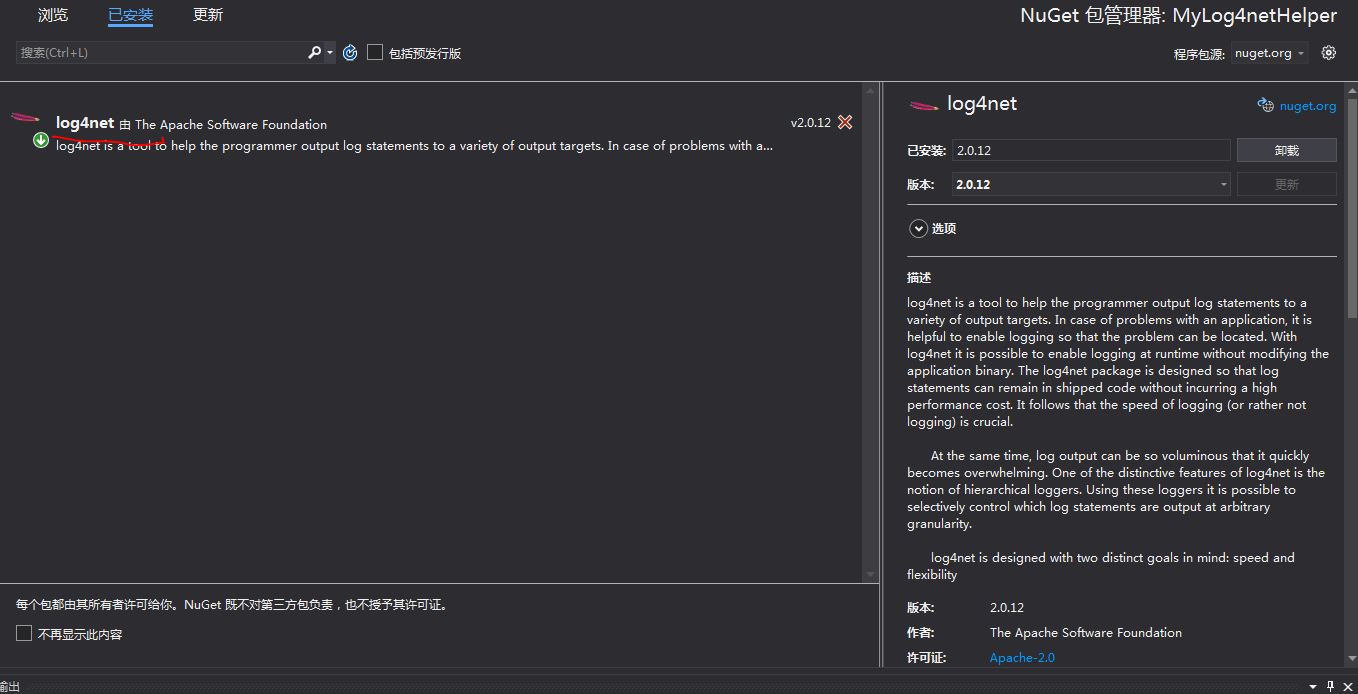
Task: Click the log4net icon in the details pane header
Action: (923, 103)
